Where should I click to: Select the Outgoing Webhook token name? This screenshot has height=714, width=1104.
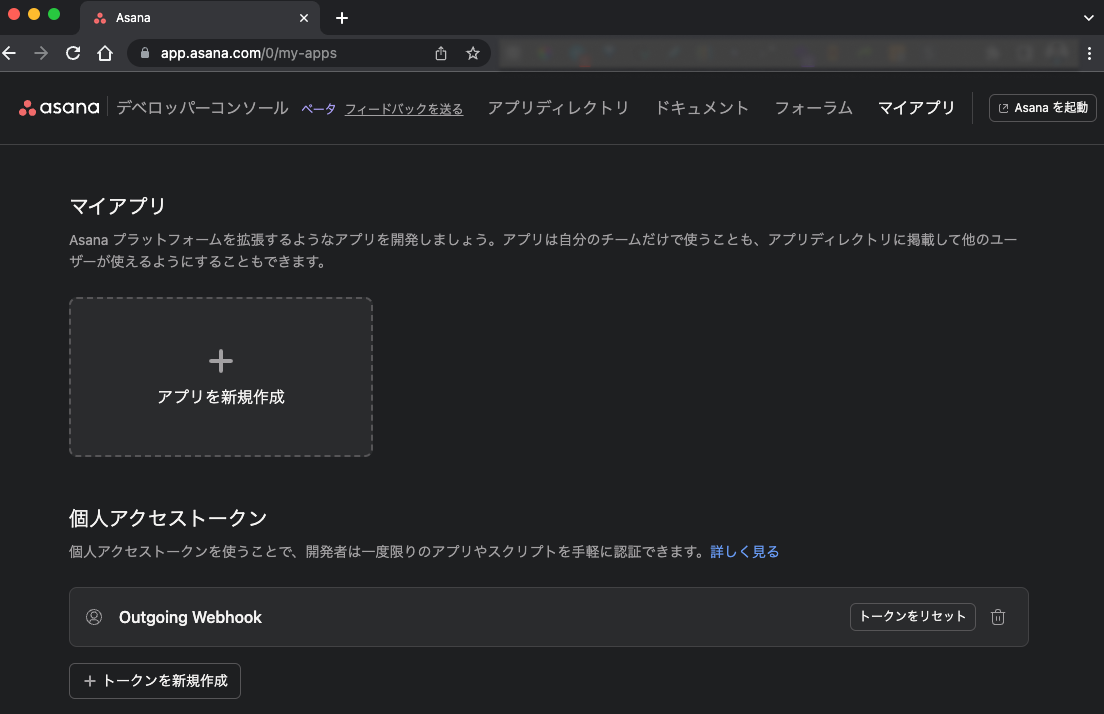(x=190, y=618)
